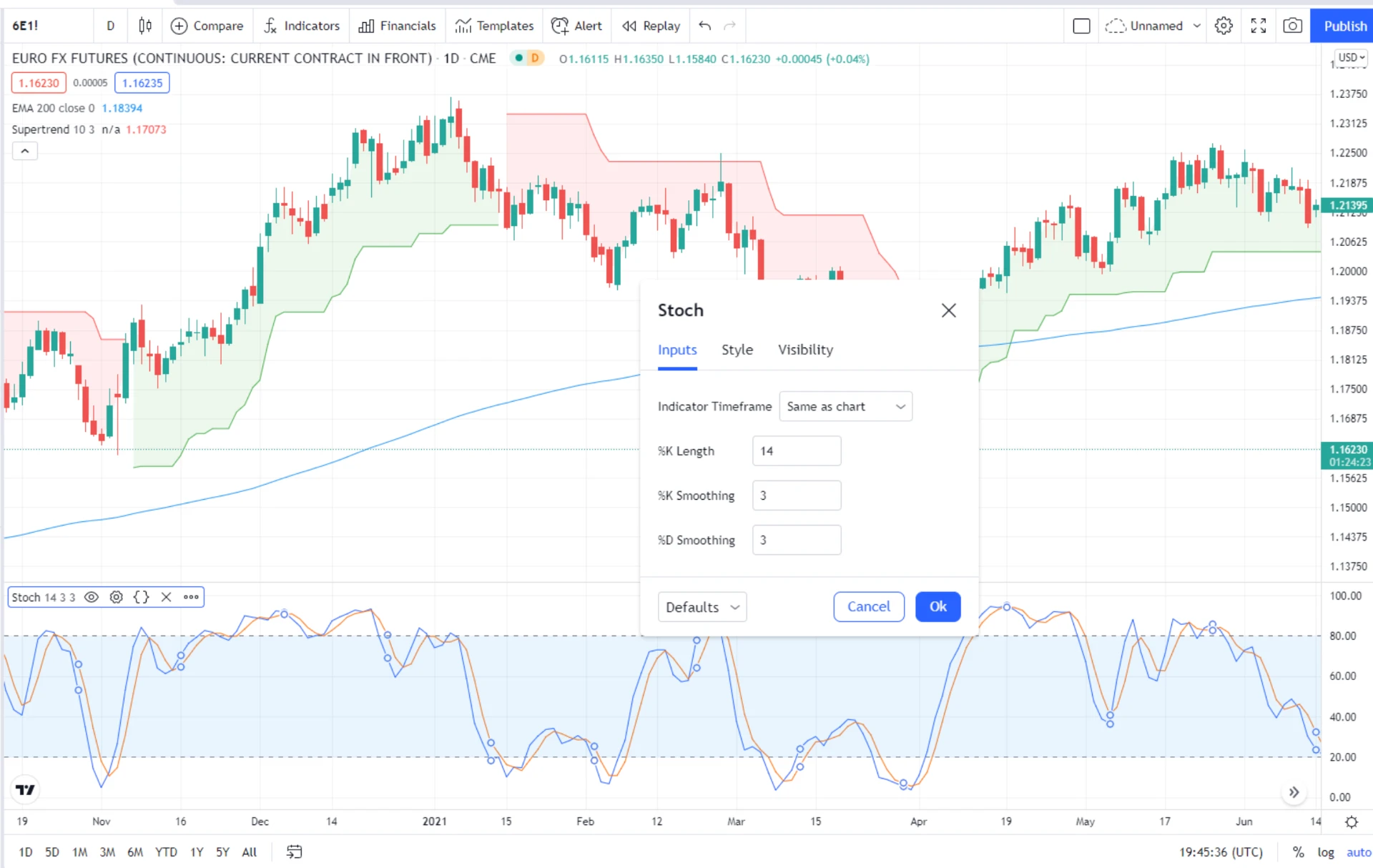The image size is (1373, 868).
Task: Take a chart snapshot with the camera icon
Action: click(x=1292, y=26)
